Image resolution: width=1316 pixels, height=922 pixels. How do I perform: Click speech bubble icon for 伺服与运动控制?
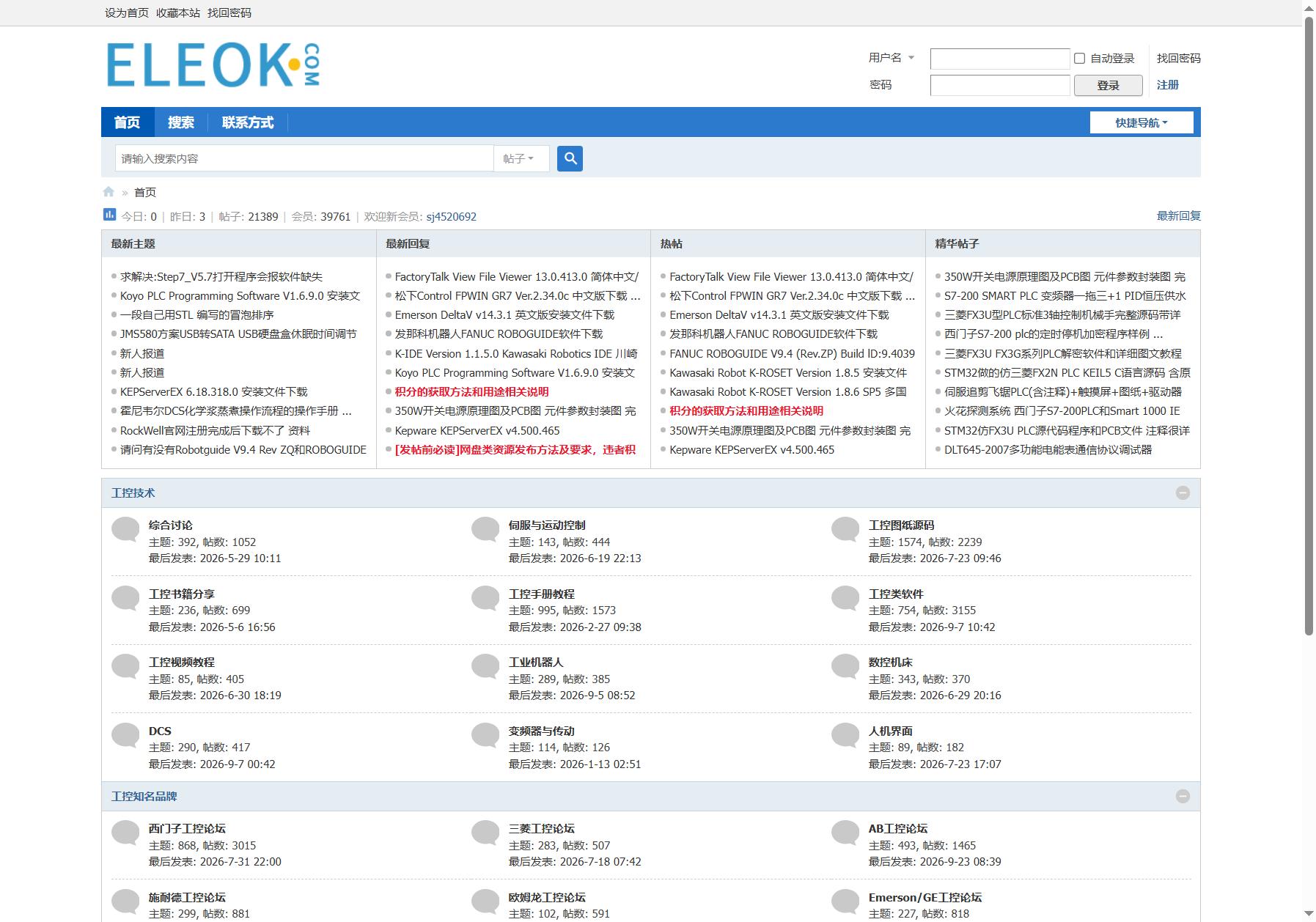click(x=485, y=529)
